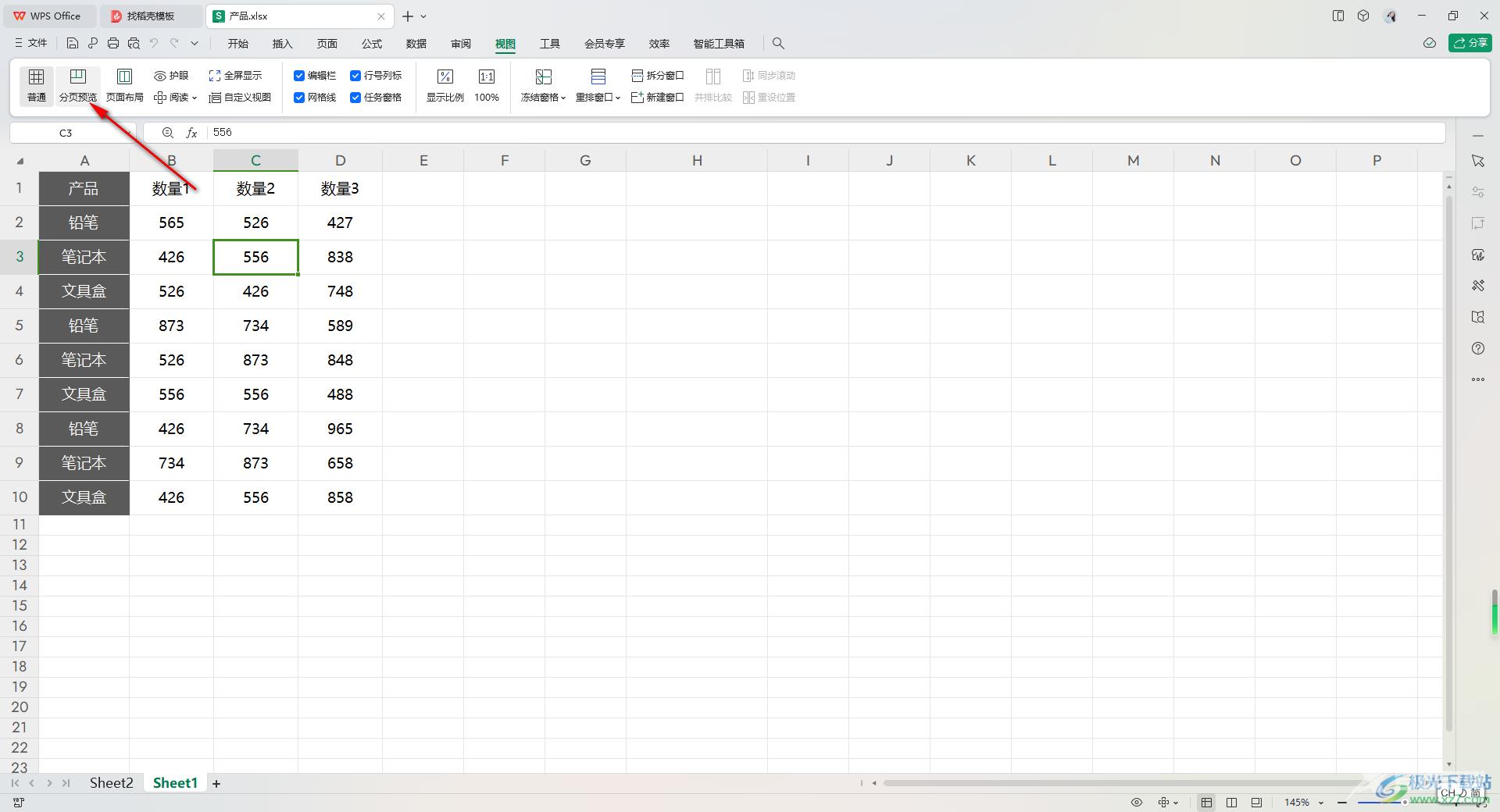Click the zoom lookup icon in formula bar

(167, 133)
